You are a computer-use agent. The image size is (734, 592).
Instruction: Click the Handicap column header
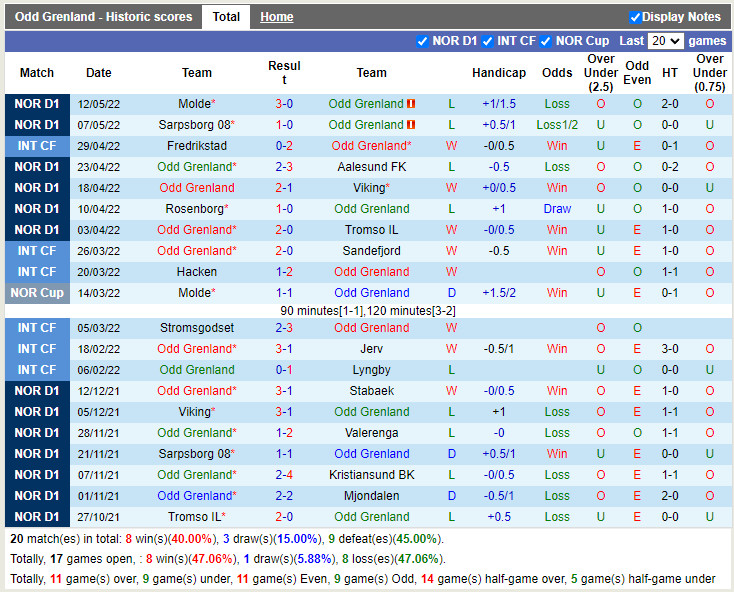coord(498,73)
